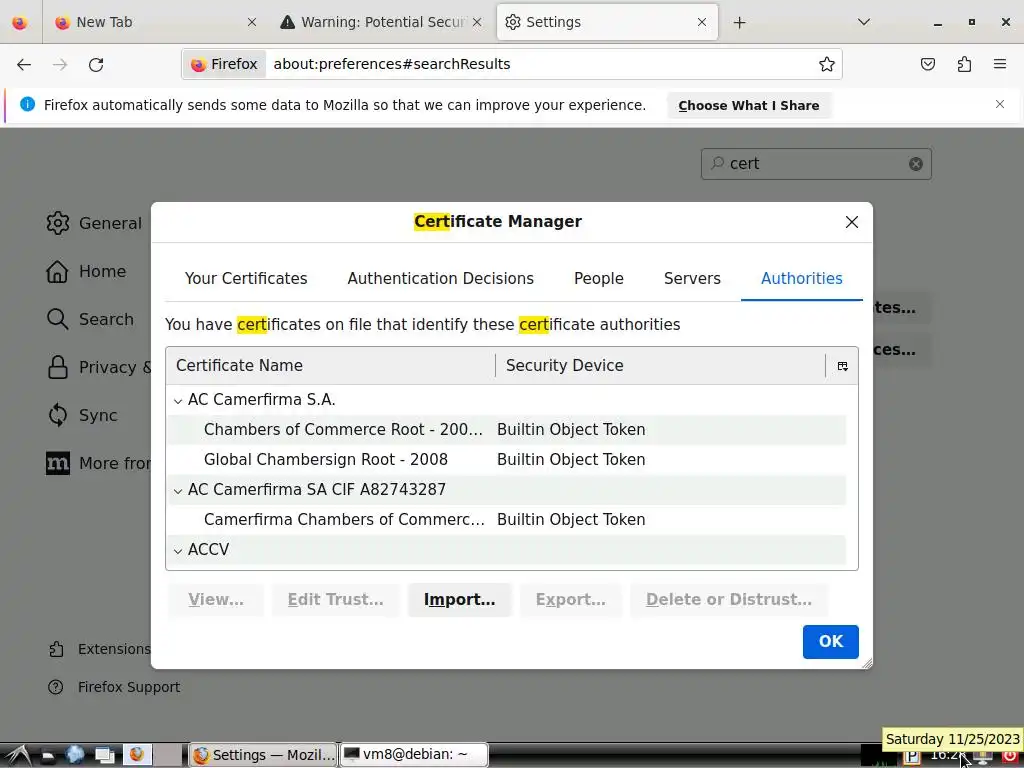Open the column picker icon in certificate table

tap(842, 366)
